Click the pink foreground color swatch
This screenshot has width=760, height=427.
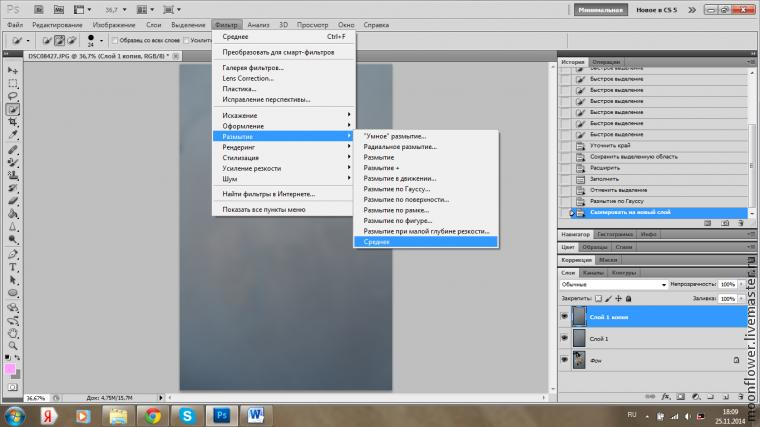pyautogui.click(x=10, y=369)
